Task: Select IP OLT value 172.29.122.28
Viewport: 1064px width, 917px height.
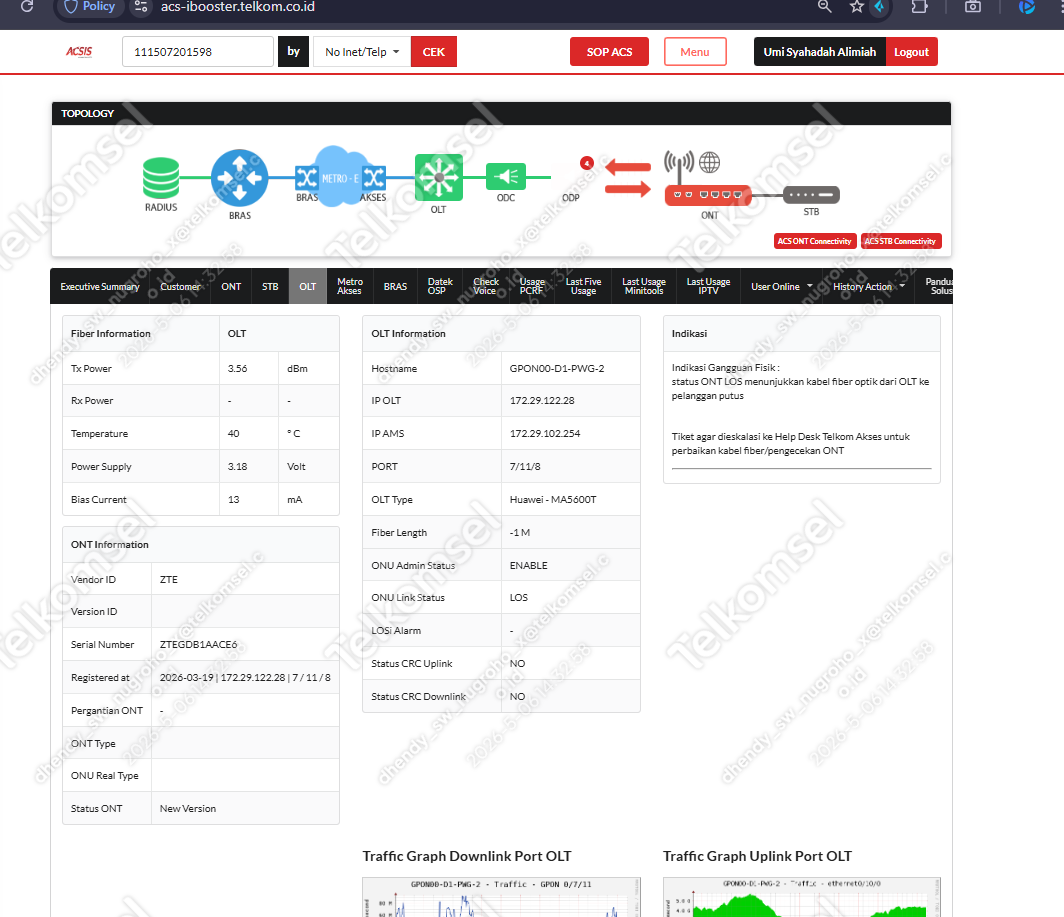Action: (542, 400)
